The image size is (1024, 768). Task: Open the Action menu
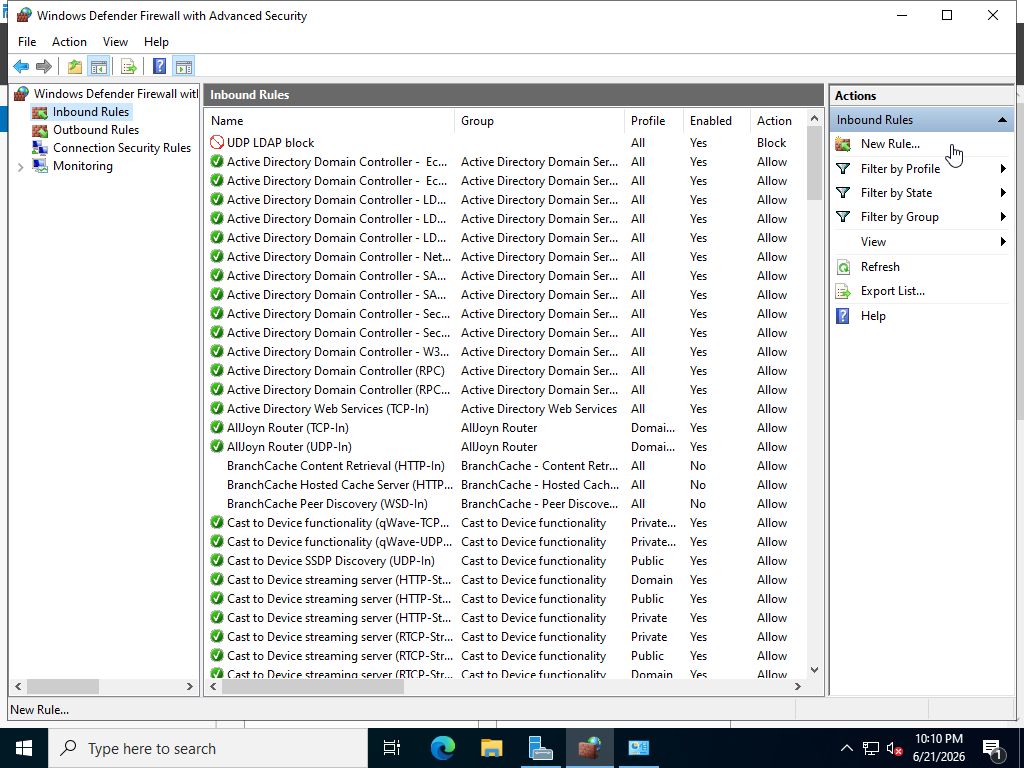pyautogui.click(x=69, y=42)
